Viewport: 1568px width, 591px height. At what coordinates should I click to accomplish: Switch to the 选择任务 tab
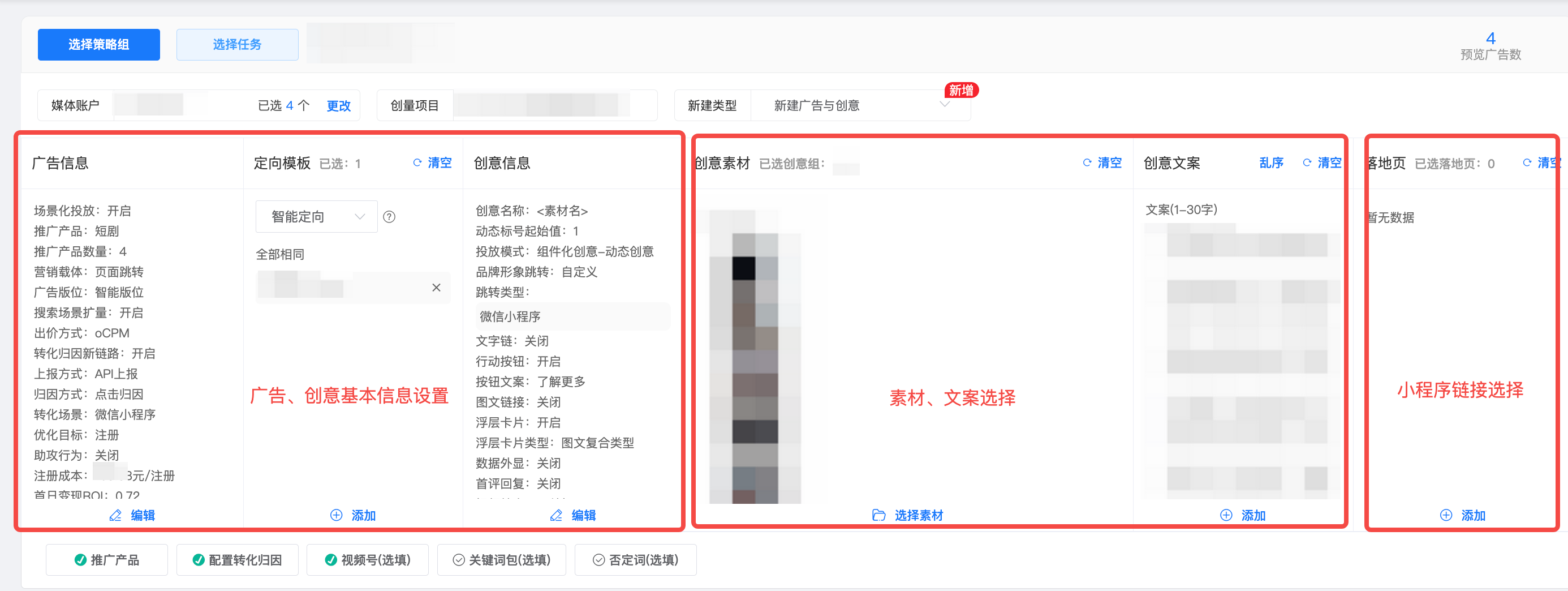pyautogui.click(x=238, y=45)
